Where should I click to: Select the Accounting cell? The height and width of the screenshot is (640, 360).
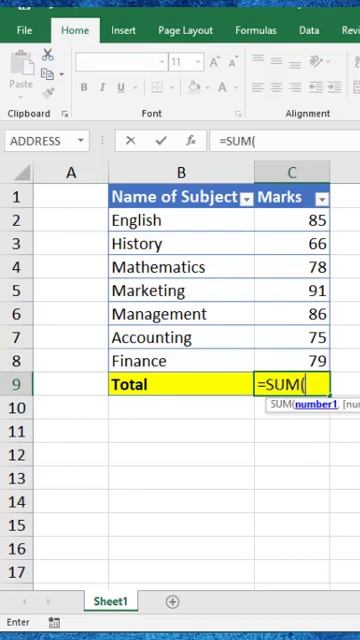click(181, 338)
